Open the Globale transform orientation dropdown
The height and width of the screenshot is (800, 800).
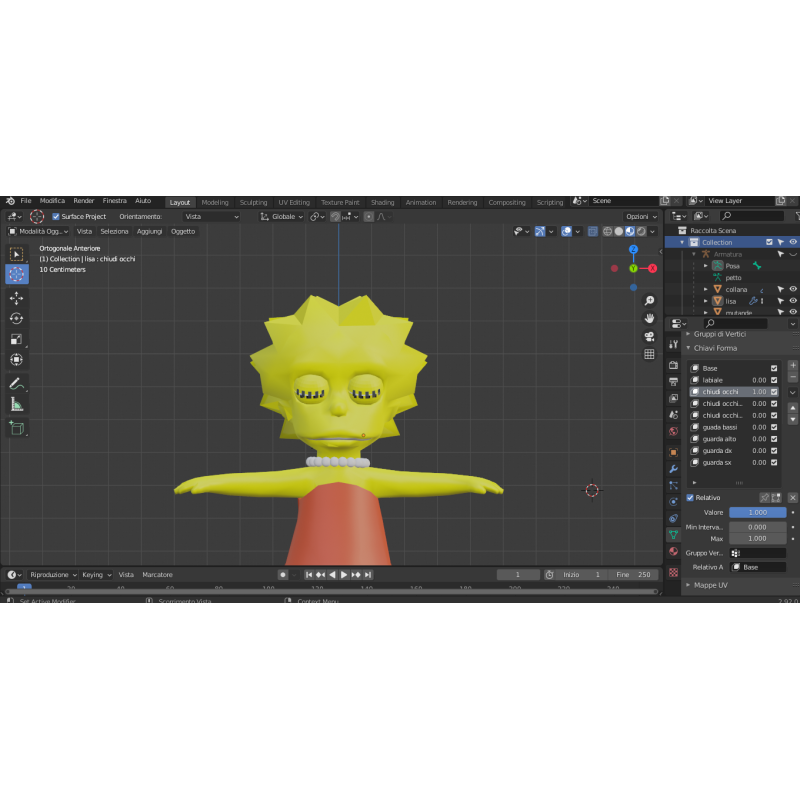tap(282, 217)
